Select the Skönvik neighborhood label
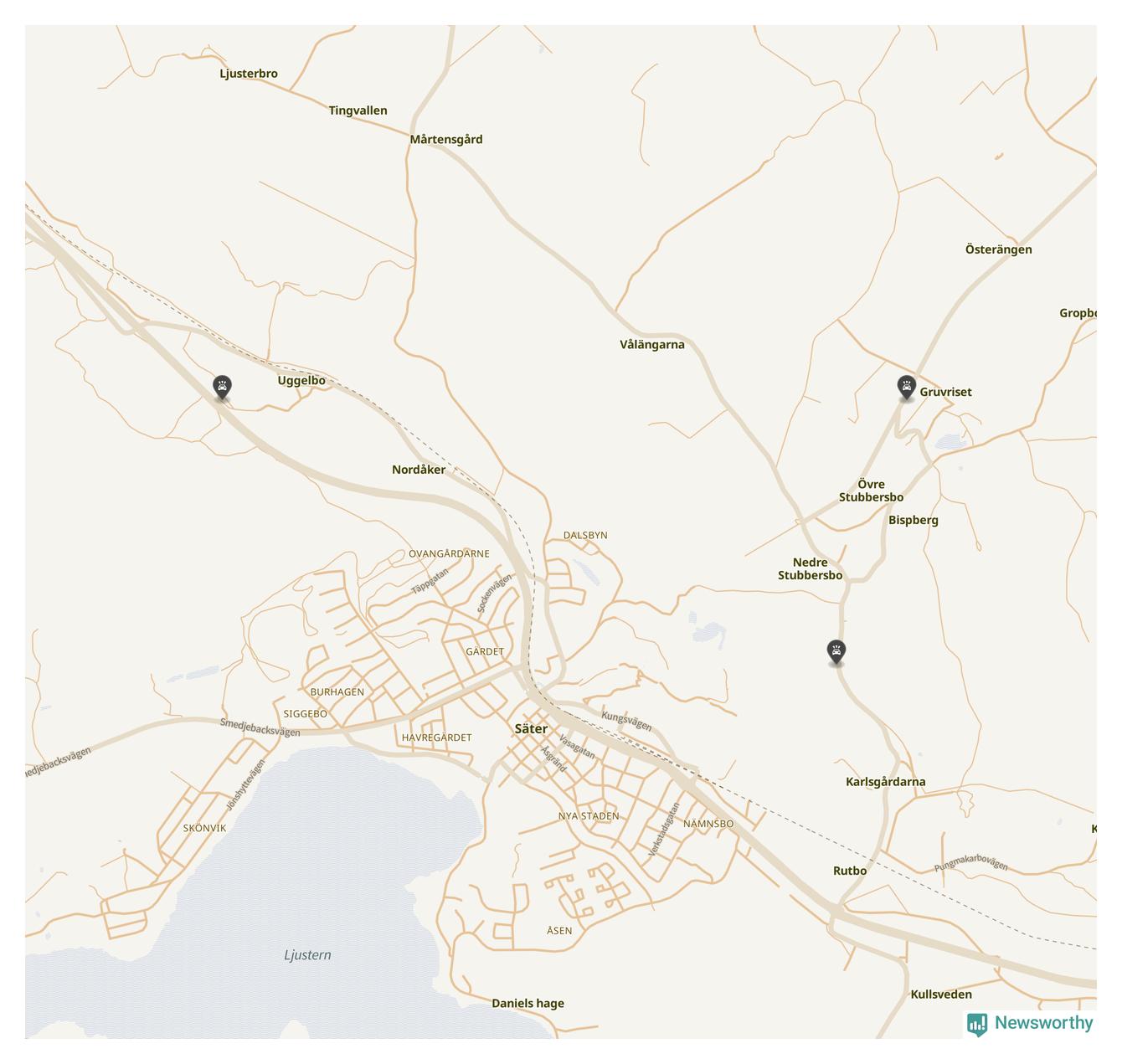 tap(204, 828)
